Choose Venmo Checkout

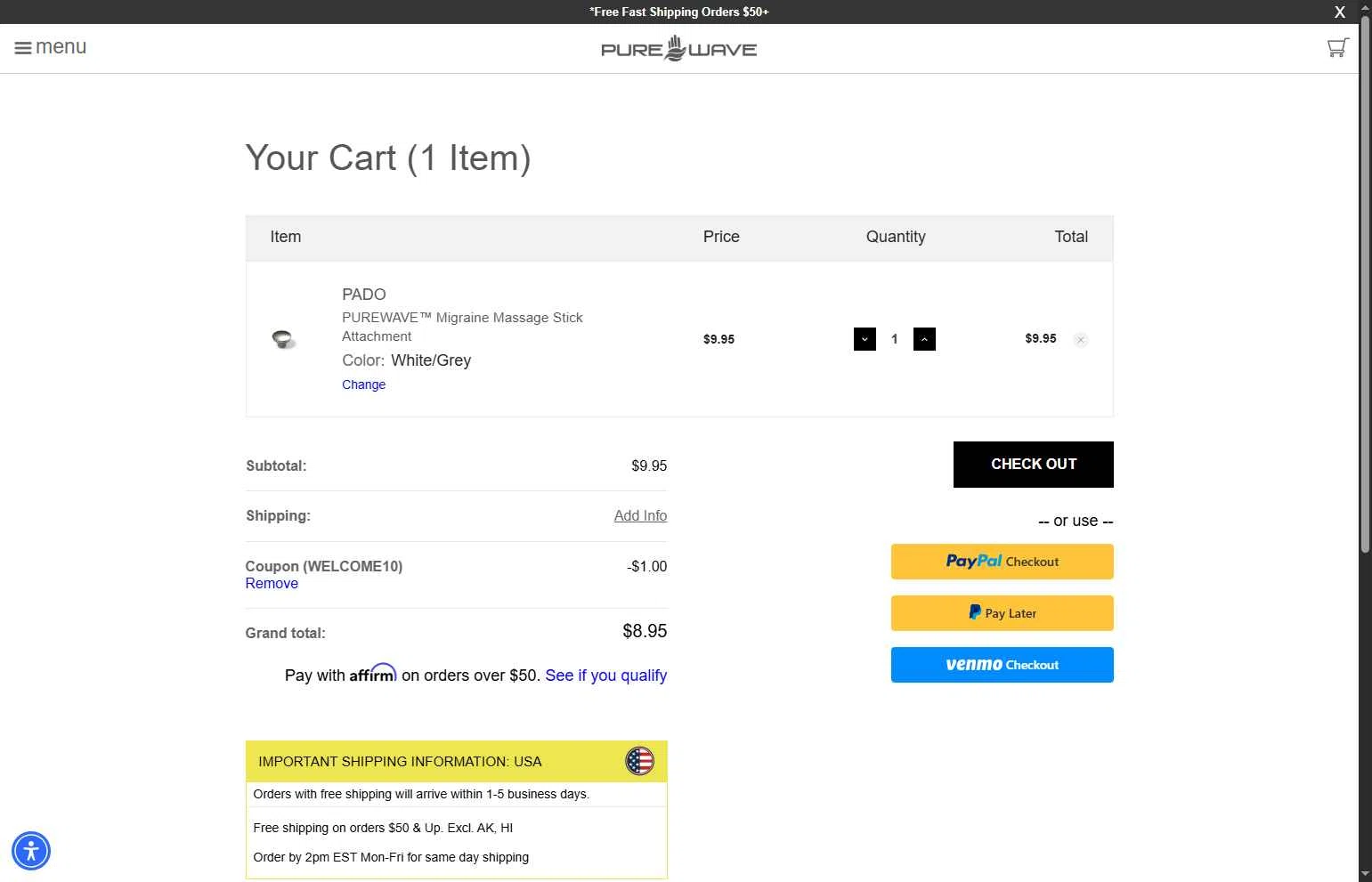point(1002,665)
